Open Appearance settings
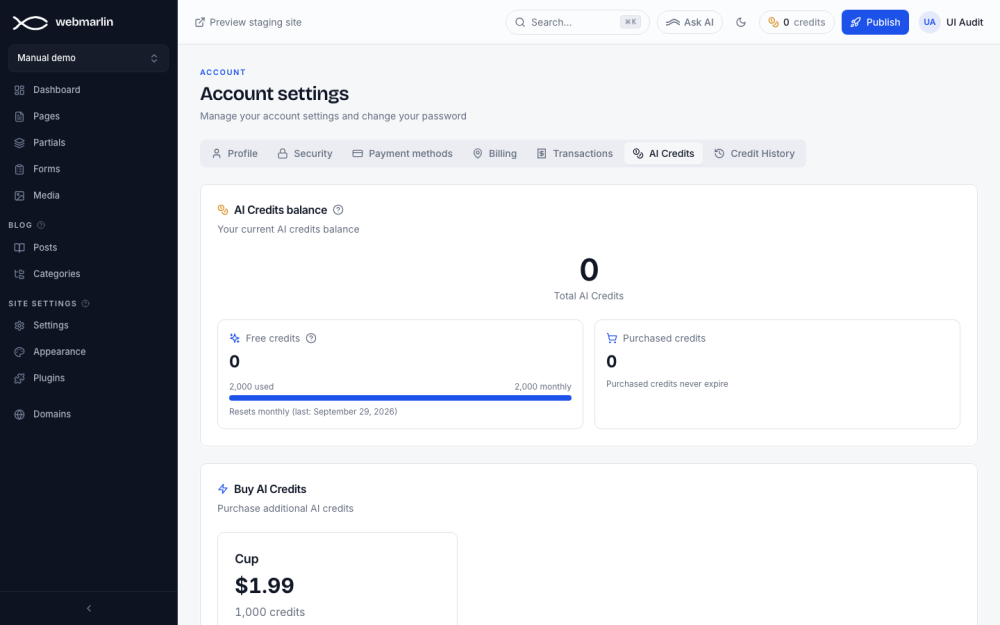The width and height of the screenshot is (1000, 625). (x=88, y=351)
